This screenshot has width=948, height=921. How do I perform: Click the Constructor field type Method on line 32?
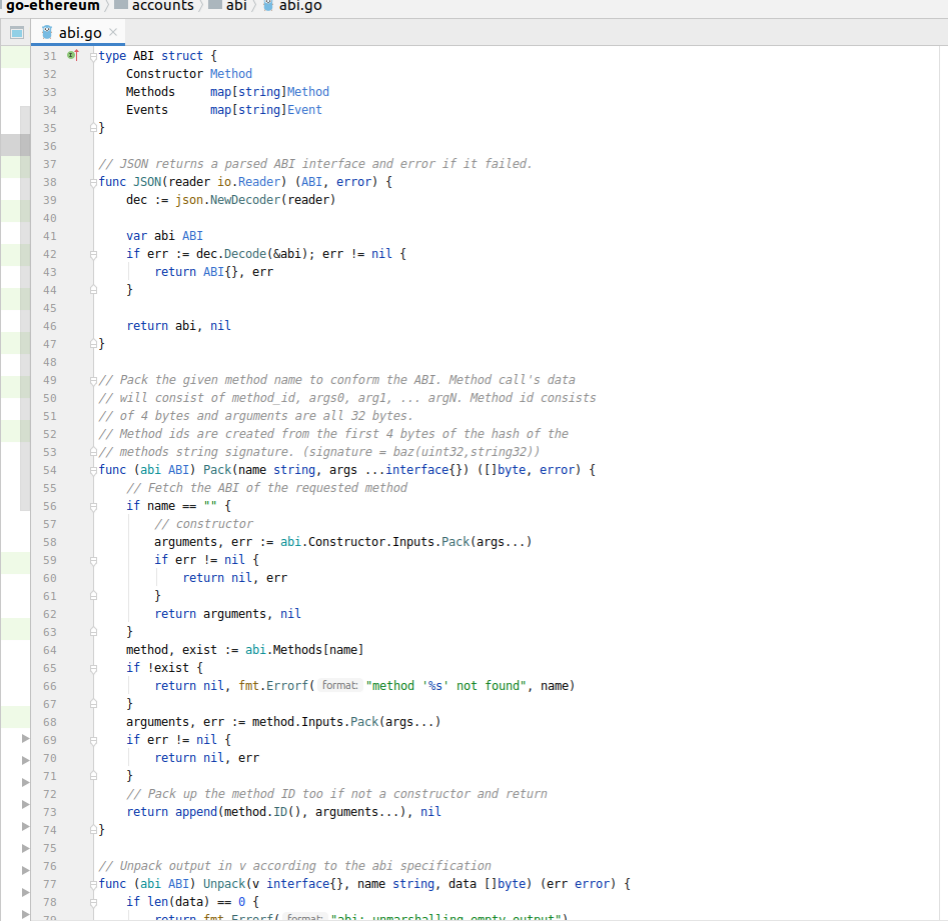[231, 74]
